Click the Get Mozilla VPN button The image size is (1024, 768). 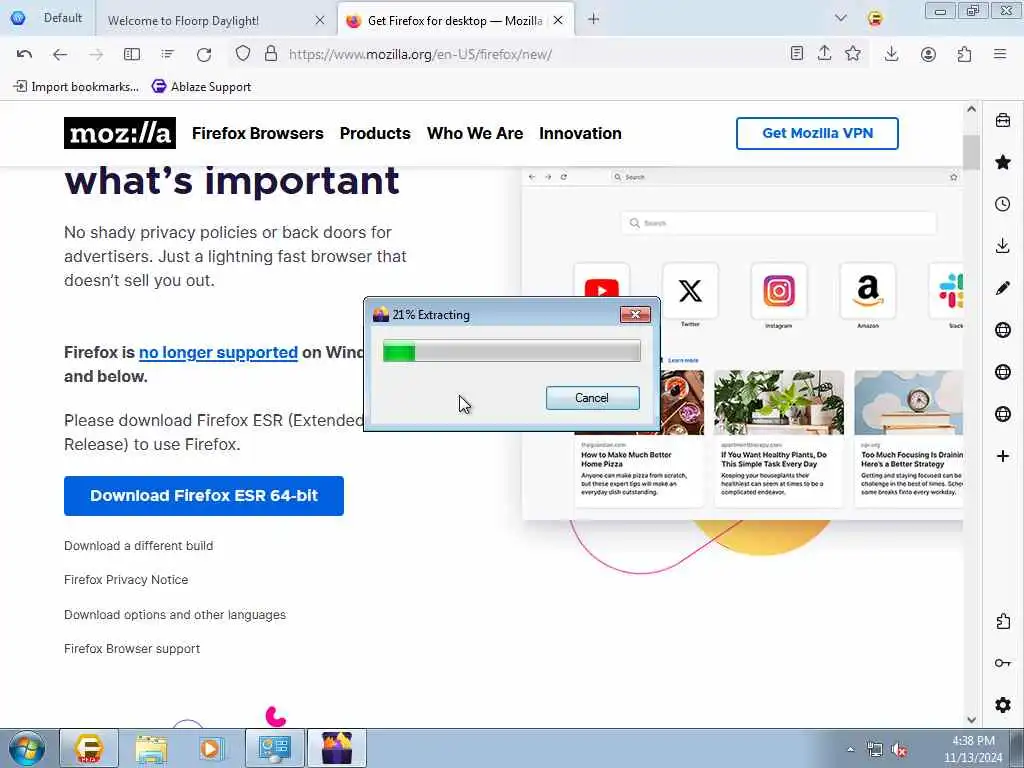pyautogui.click(x=817, y=133)
